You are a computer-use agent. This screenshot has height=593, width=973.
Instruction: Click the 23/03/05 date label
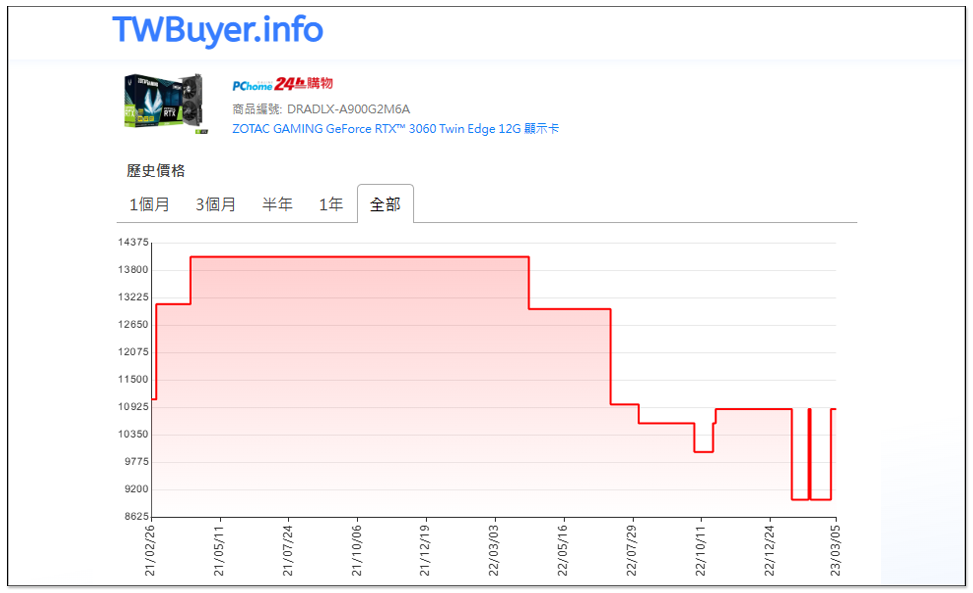point(835,551)
